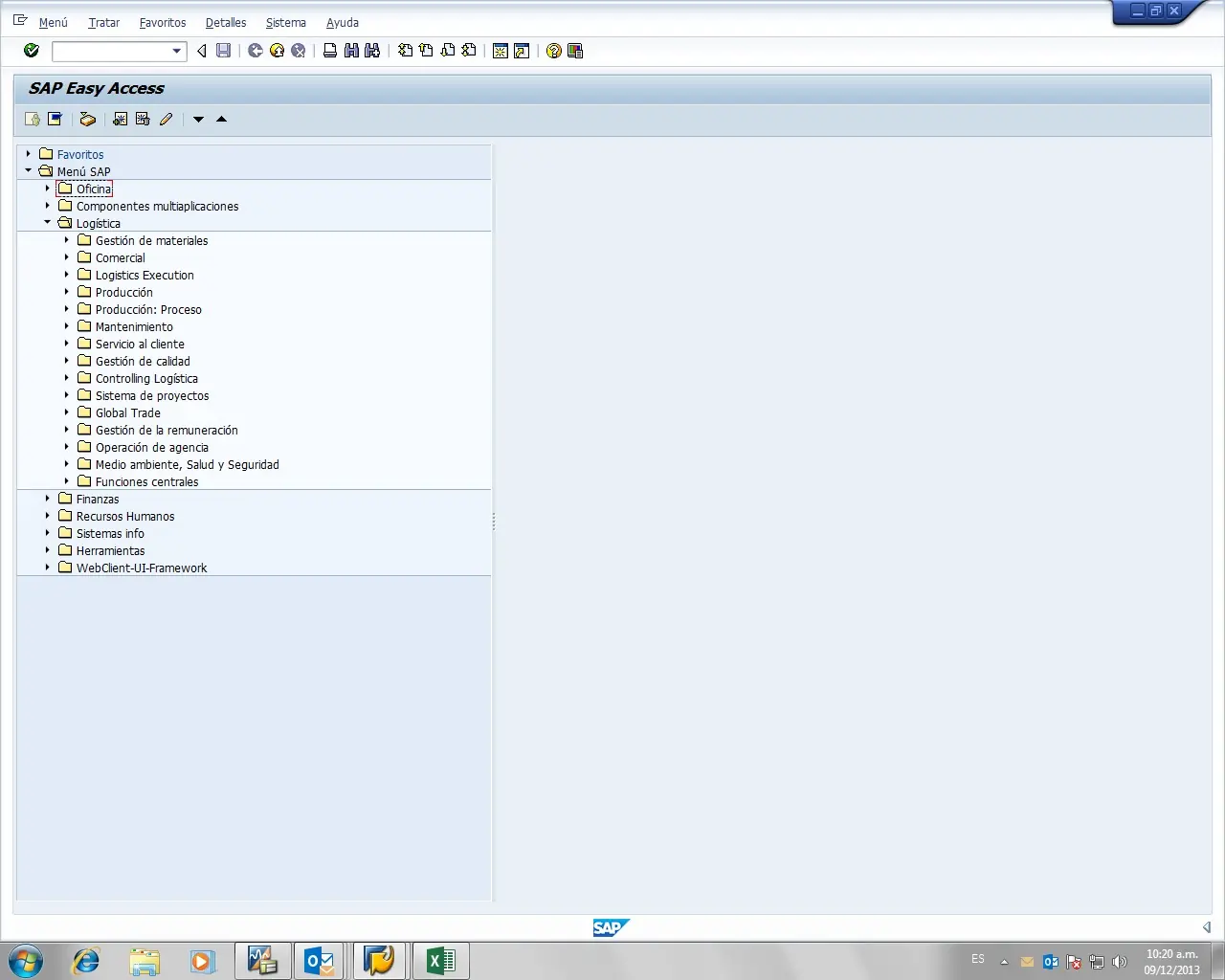
Task: Click the yellow Exit arrow icon
Action: [277, 51]
